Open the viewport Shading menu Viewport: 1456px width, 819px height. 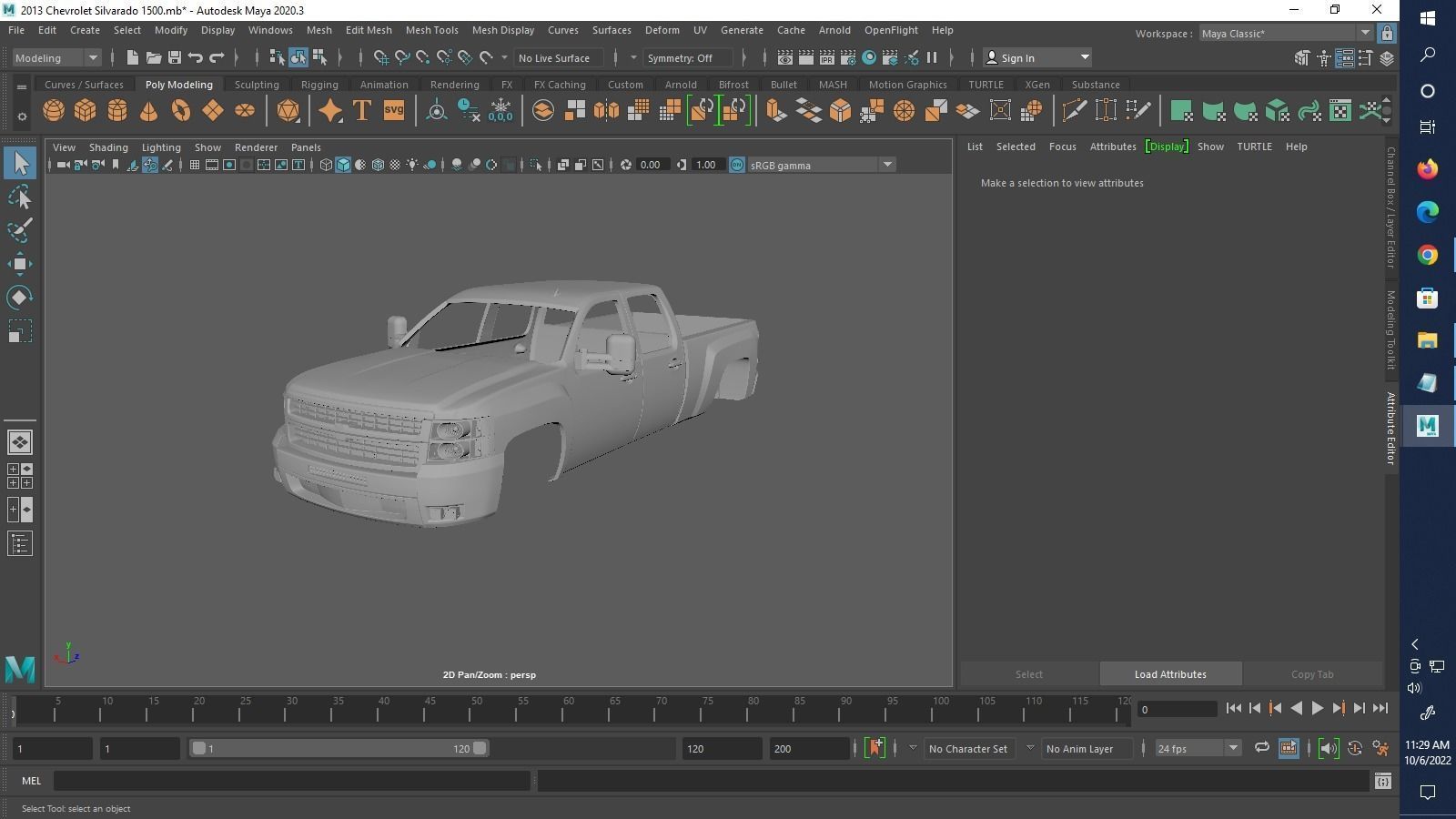point(108,147)
